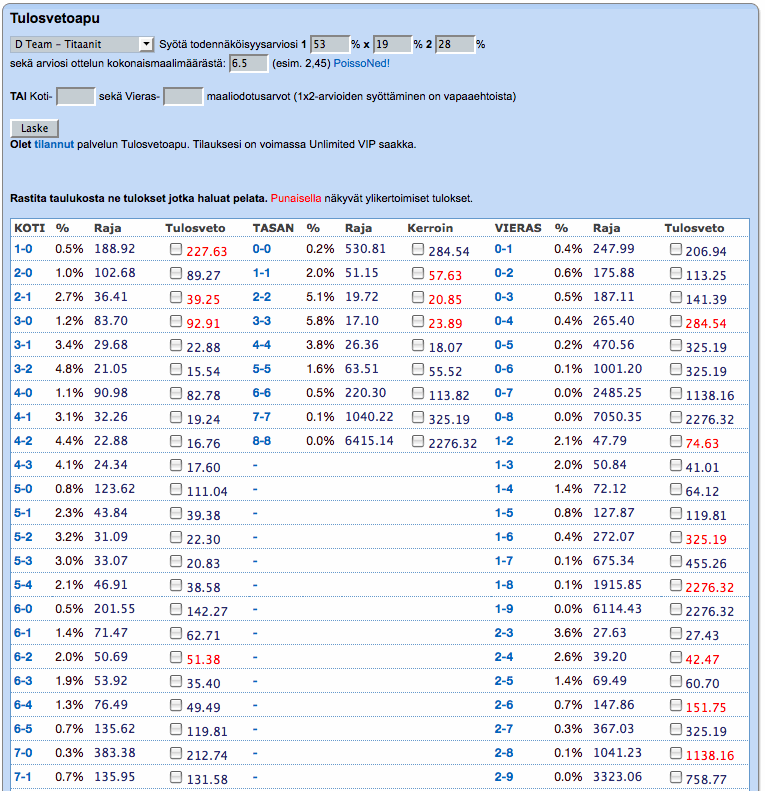Open the tilannut subscription link
The image size is (765, 791).
(54, 144)
